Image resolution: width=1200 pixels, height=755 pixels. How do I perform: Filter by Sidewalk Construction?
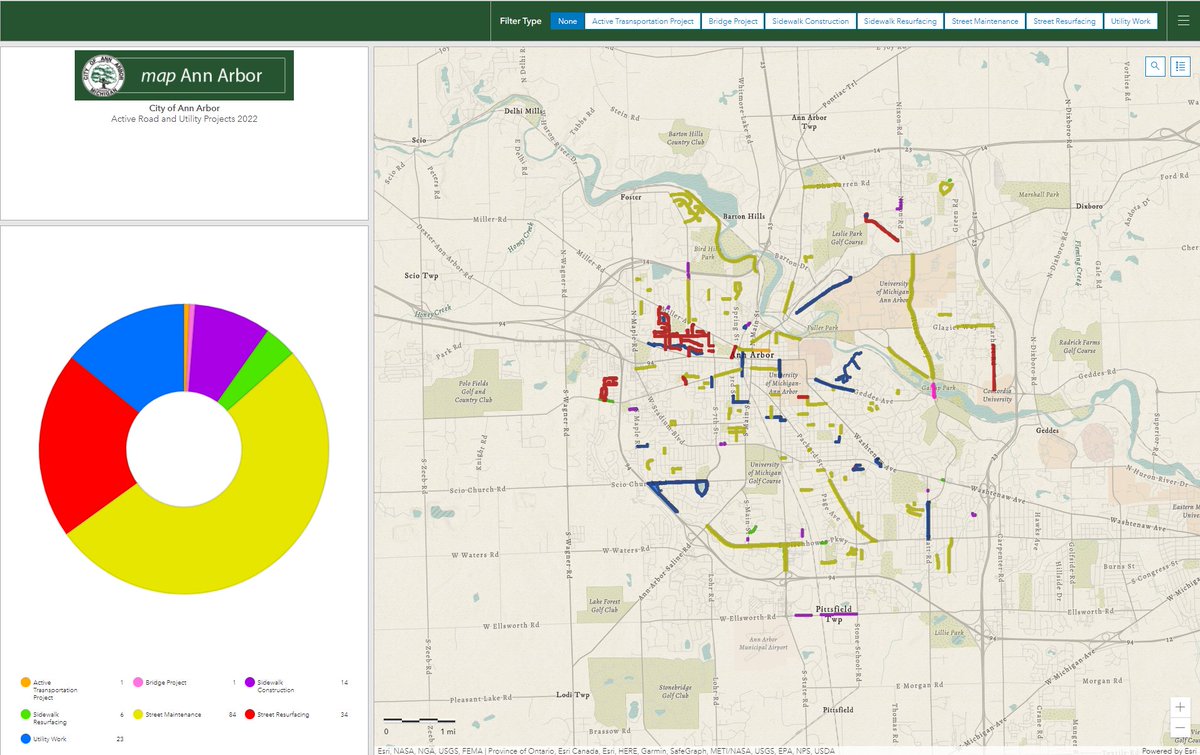coord(811,20)
